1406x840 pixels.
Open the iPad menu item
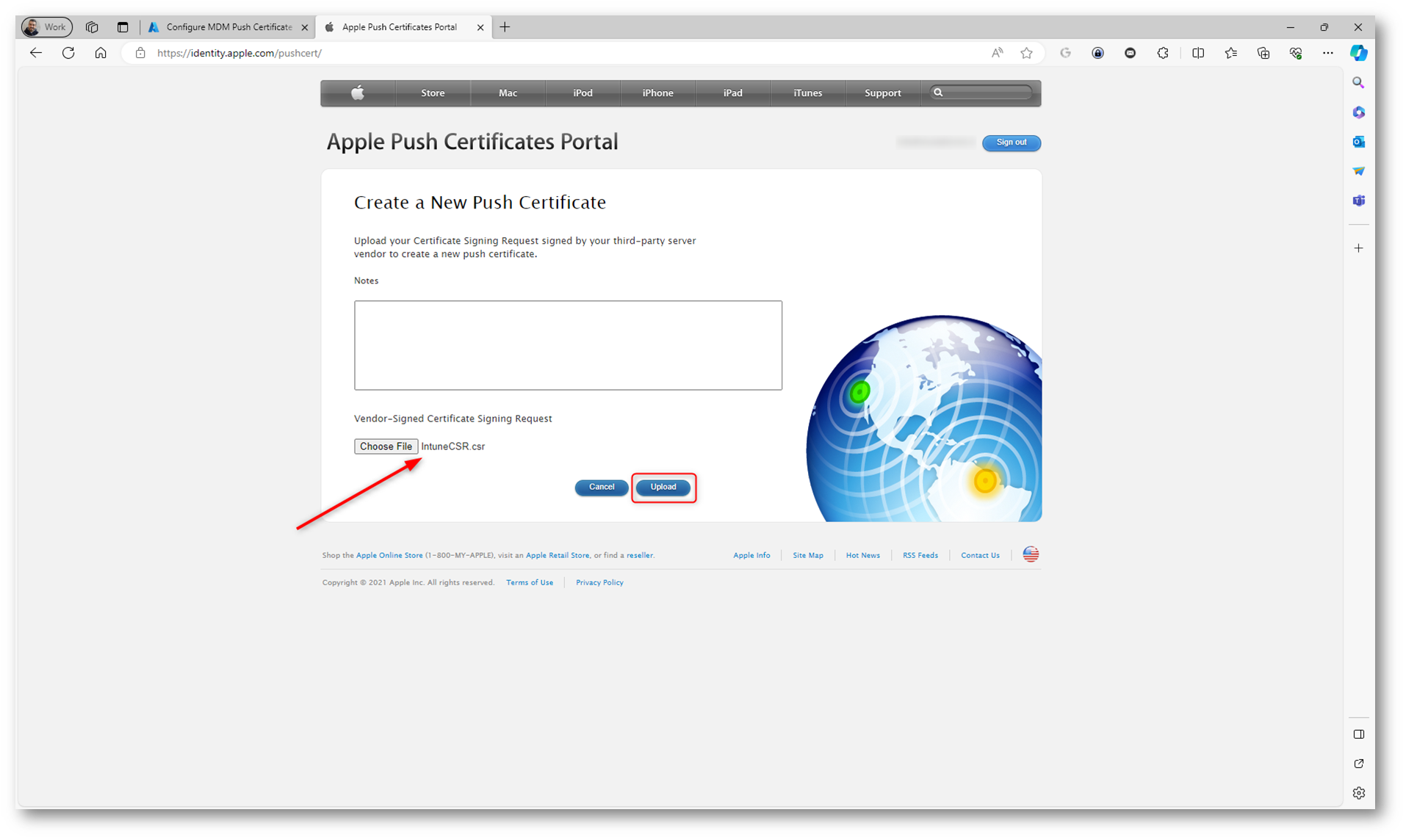(732, 93)
